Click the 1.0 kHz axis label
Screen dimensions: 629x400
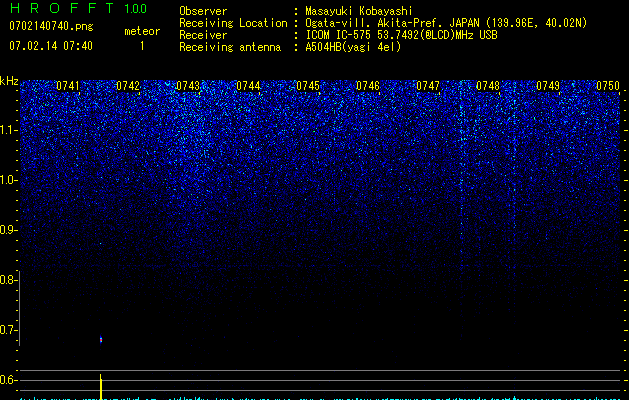tap(8, 180)
